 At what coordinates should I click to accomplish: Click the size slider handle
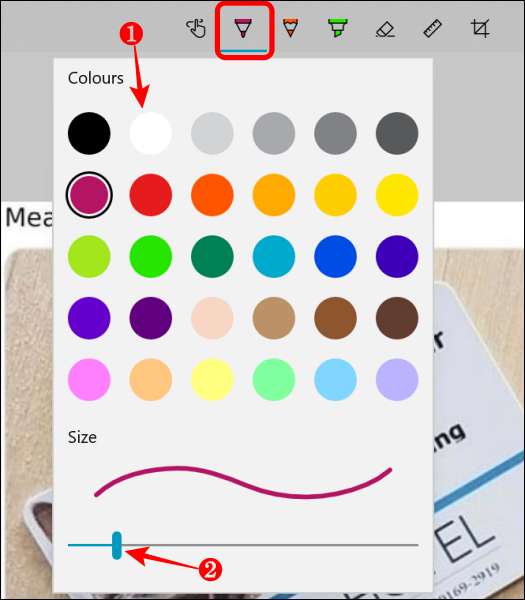[x=117, y=545]
